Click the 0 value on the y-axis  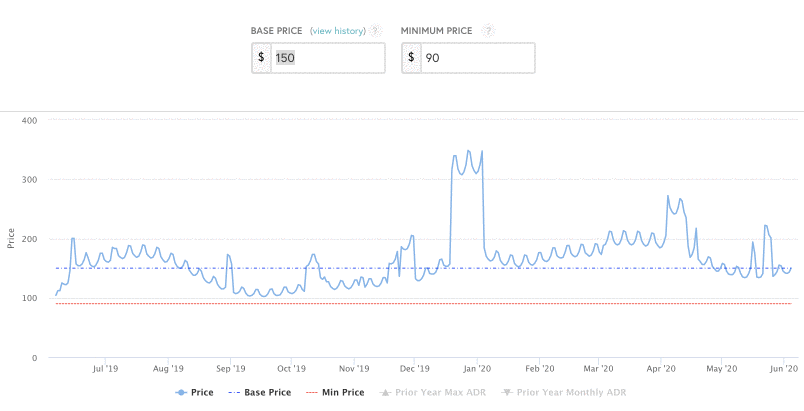[x=34, y=358]
